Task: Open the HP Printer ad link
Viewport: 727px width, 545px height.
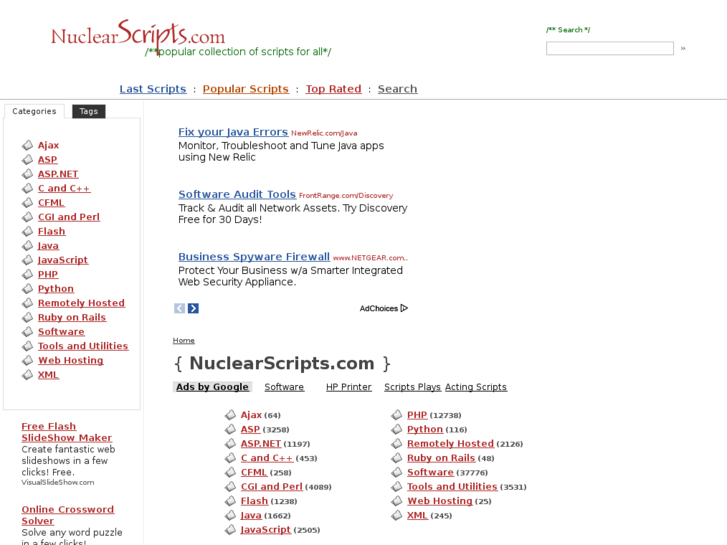Action: coord(349,387)
